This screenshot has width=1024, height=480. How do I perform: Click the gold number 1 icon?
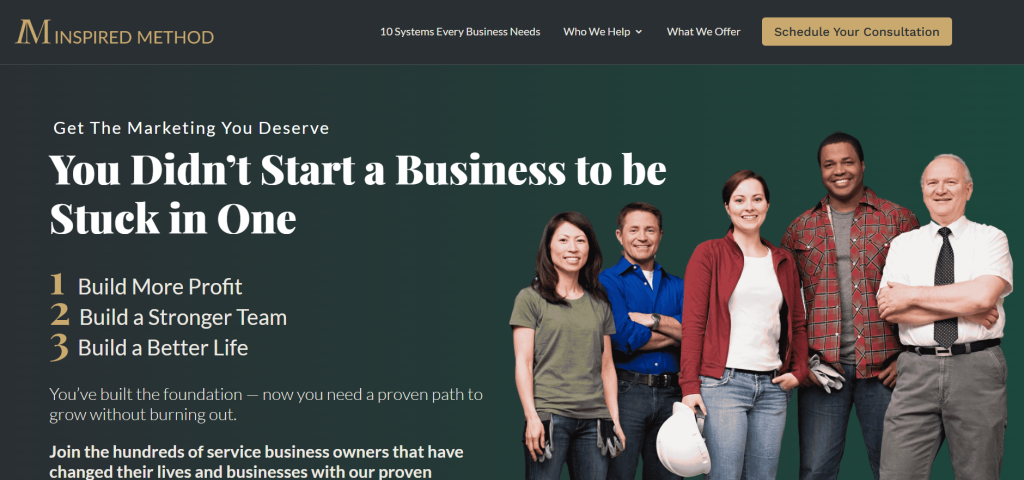[x=57, y=285]
